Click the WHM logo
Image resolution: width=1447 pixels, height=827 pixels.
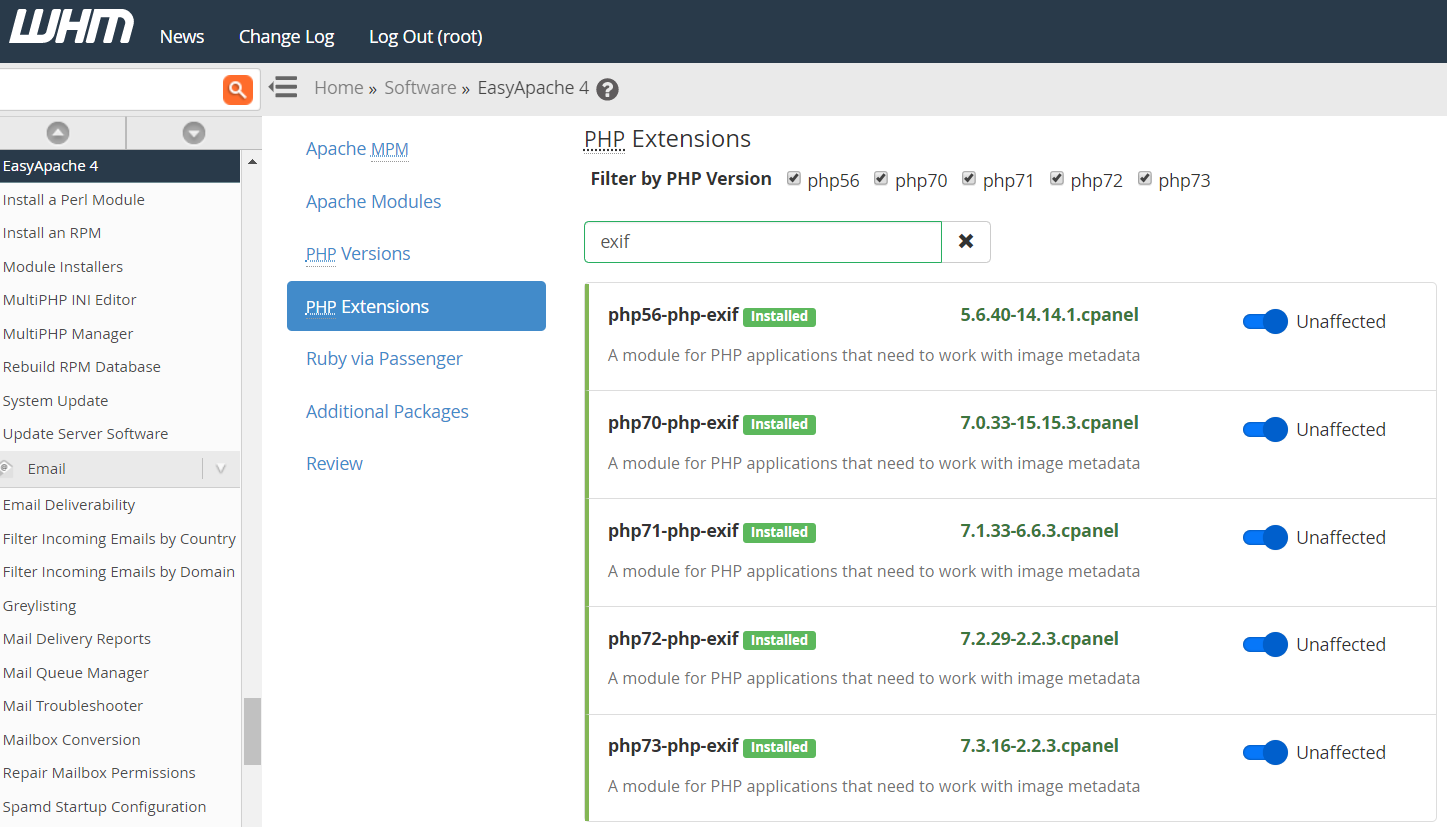coord(71,28)
